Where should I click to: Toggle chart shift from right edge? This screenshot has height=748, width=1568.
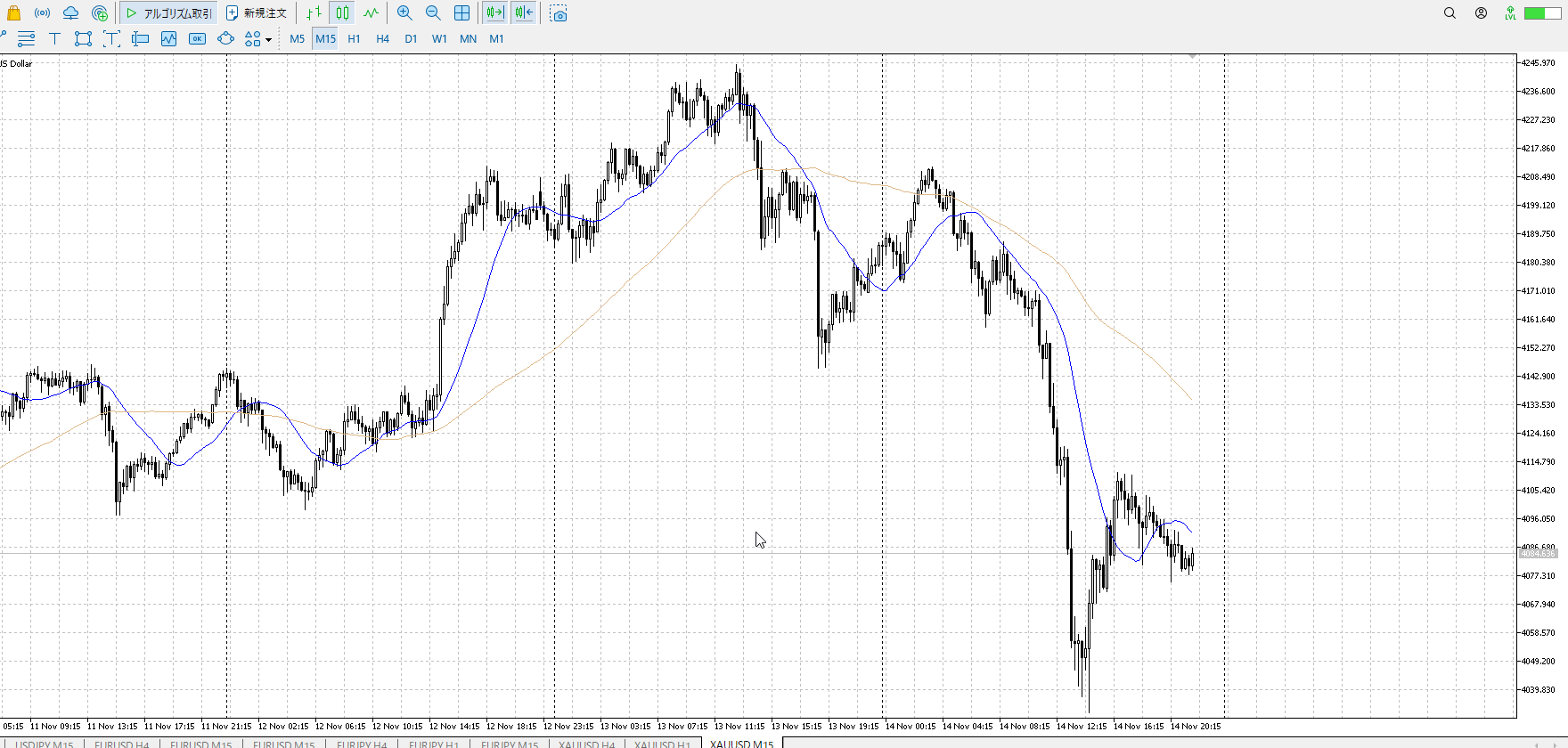point(524,13)
